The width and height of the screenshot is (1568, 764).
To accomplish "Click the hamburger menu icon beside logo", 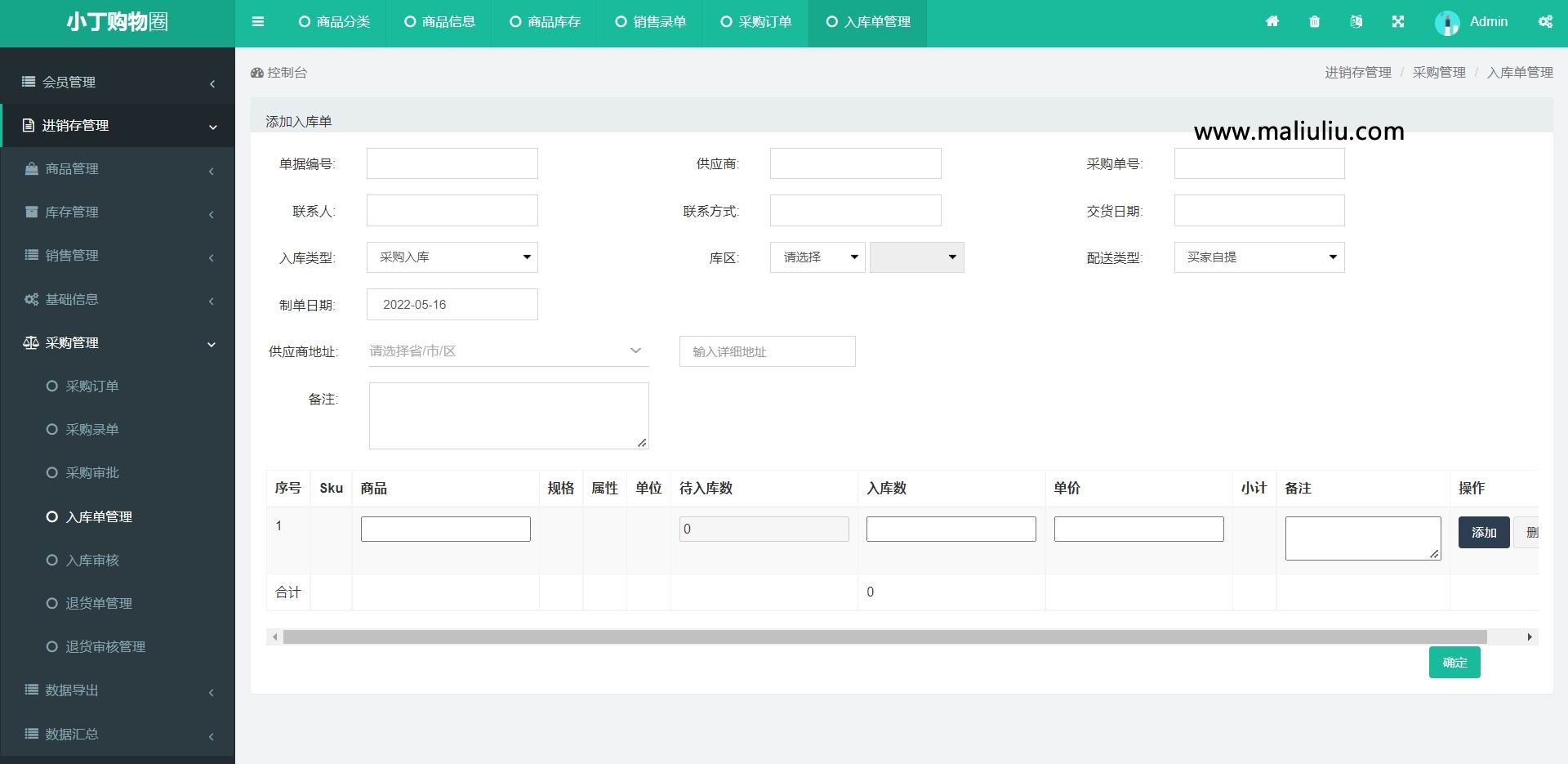I will click(258, 21).
